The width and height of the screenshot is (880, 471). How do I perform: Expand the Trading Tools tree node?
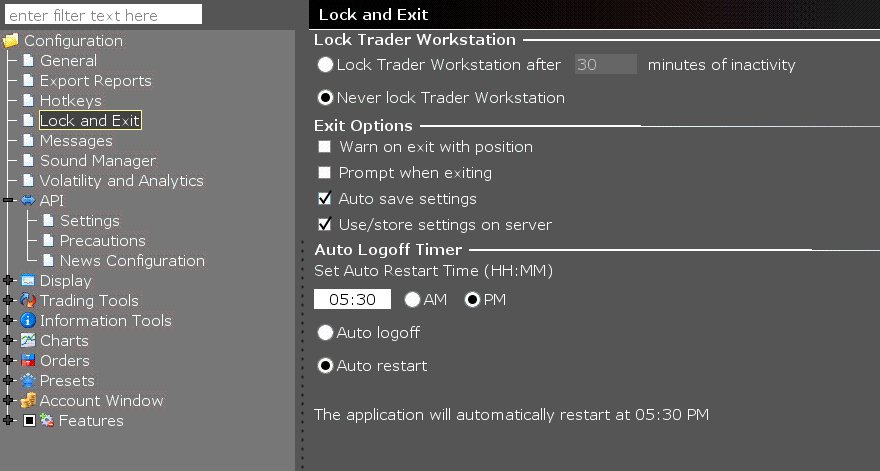pyautogui.click(x=8, y=300)
